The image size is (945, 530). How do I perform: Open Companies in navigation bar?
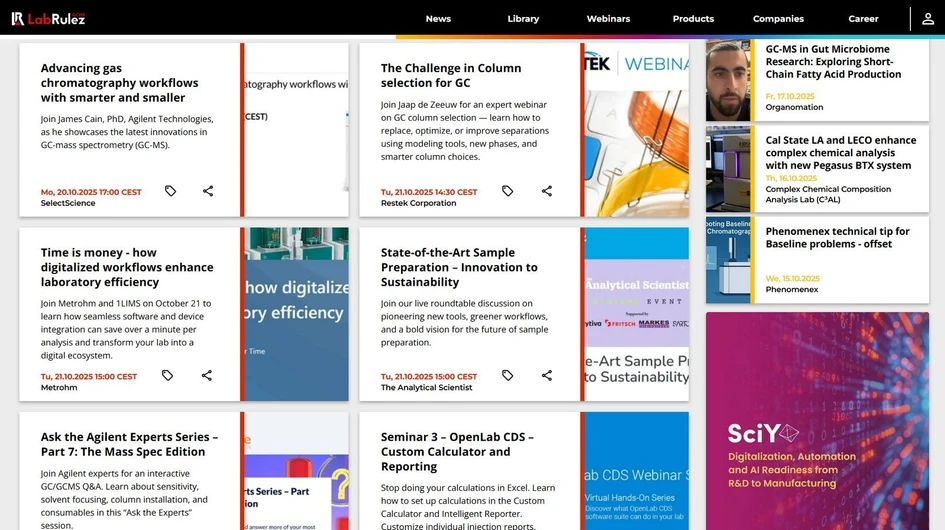point(778,19)
